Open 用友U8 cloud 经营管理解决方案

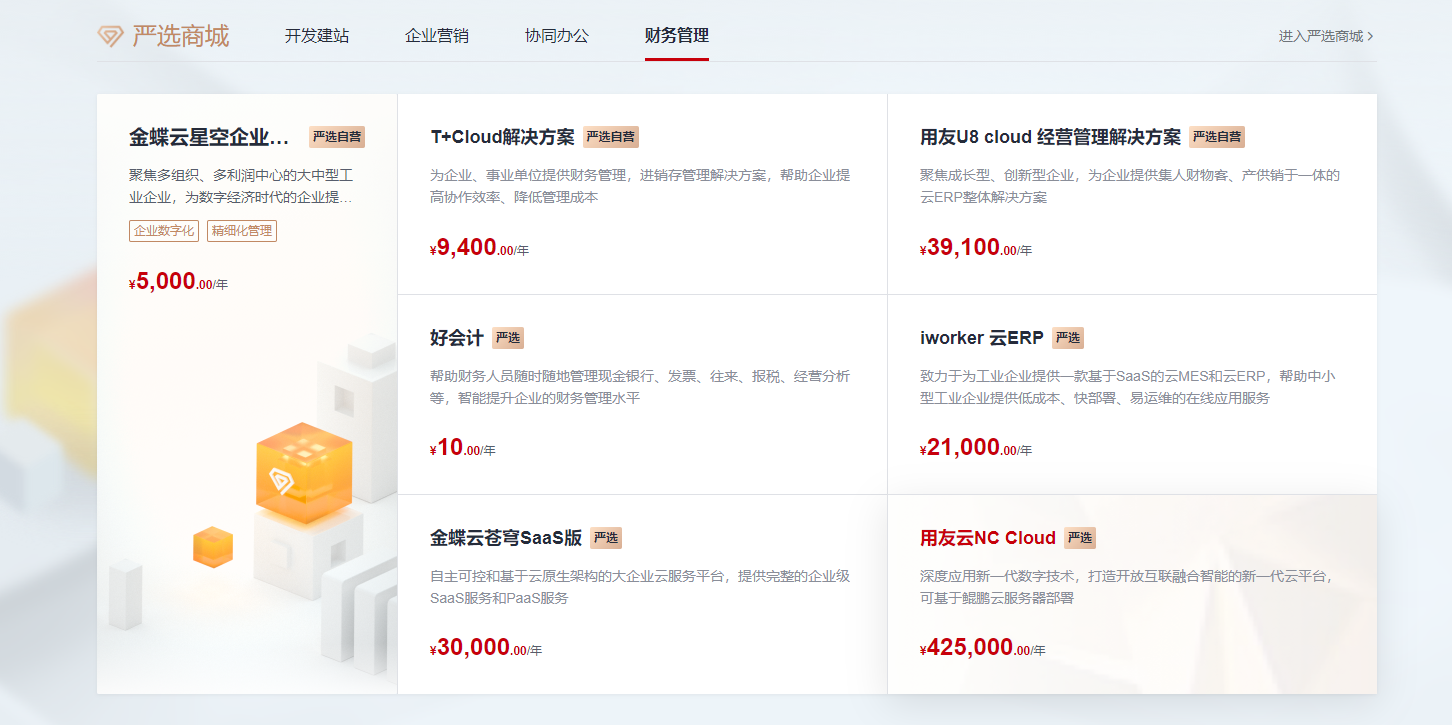pos(1050,137)
